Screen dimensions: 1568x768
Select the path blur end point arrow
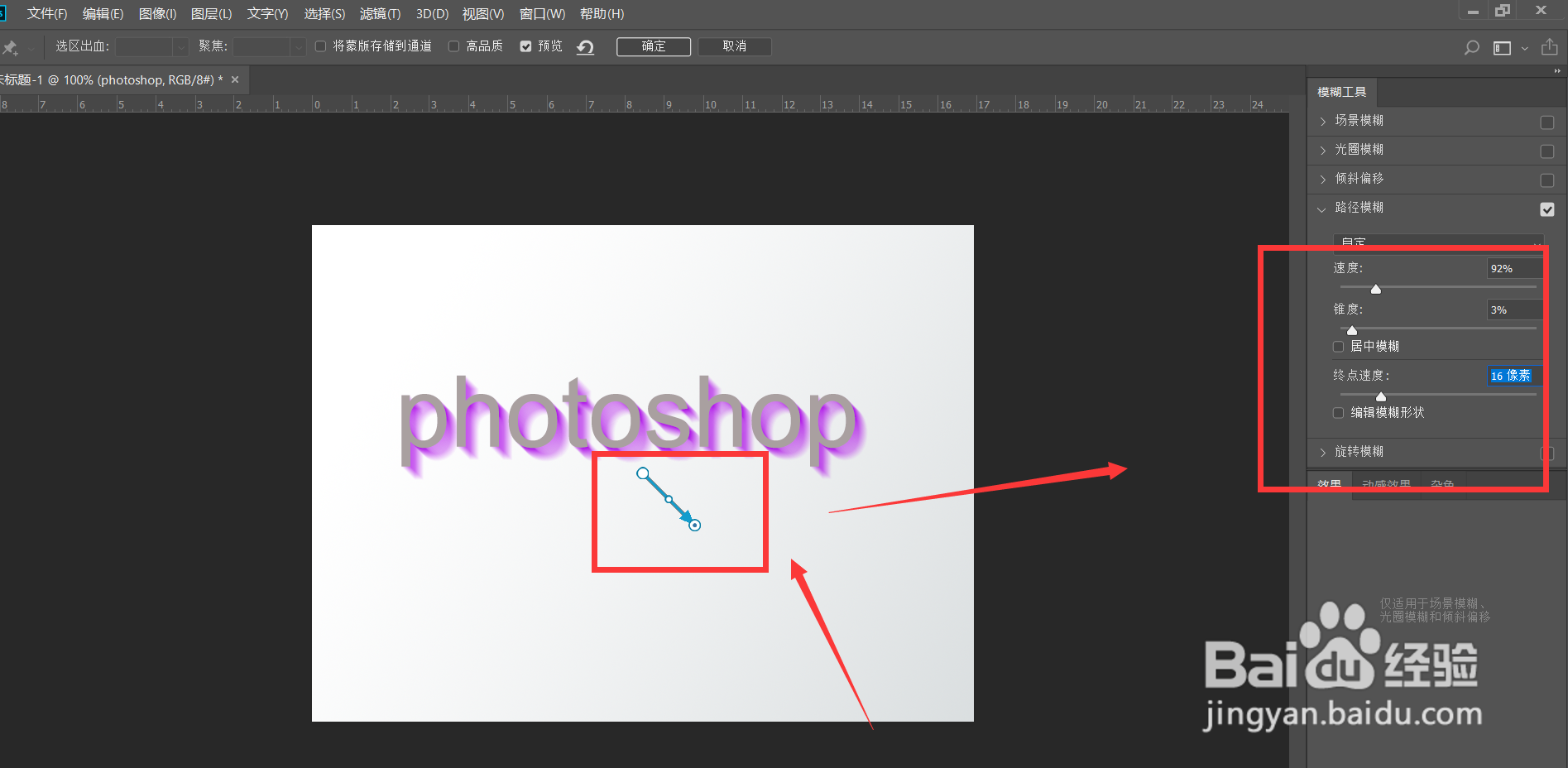point(694,525)
